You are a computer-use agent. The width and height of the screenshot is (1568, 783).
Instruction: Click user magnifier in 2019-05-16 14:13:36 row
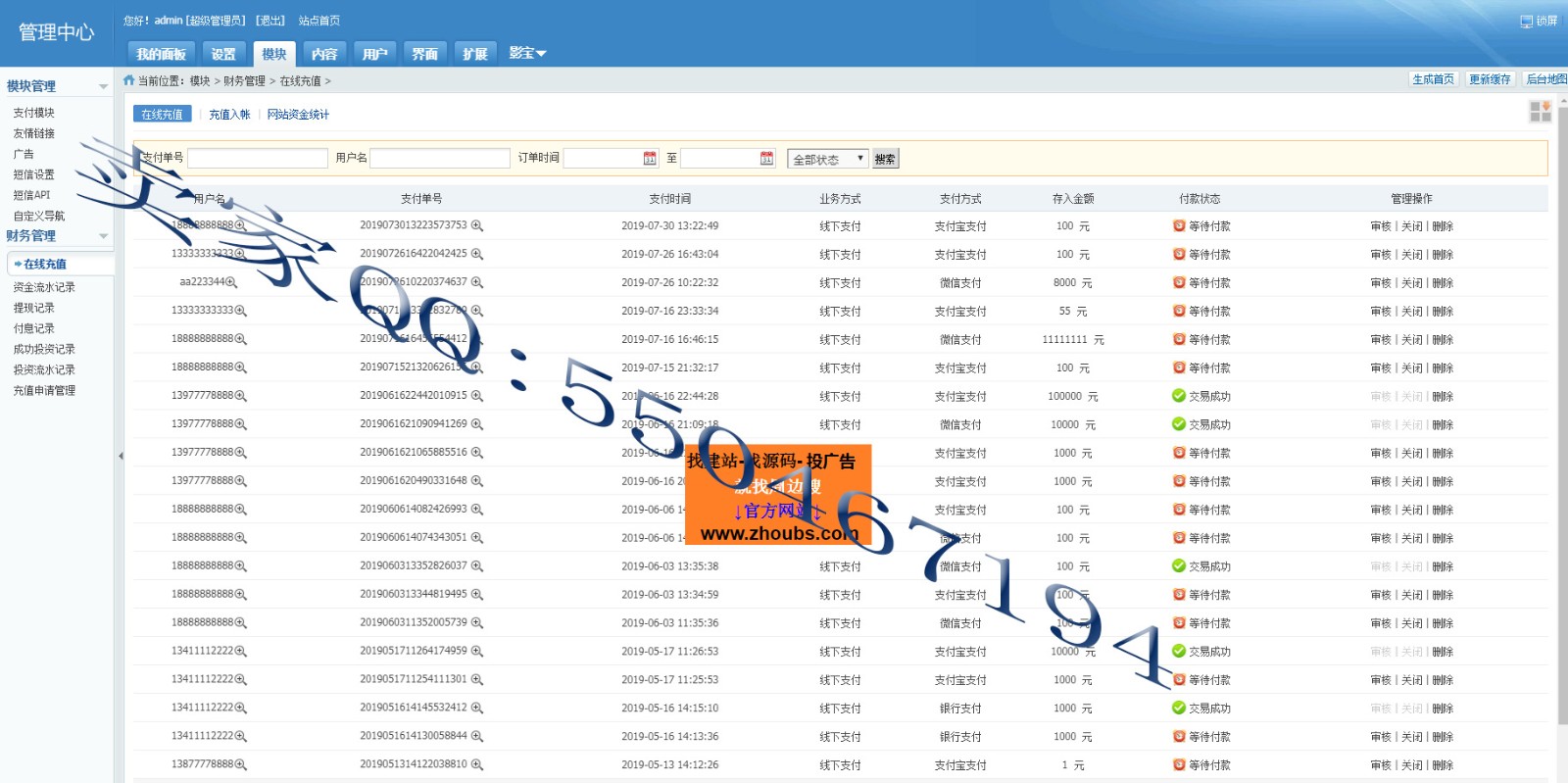click(x=241, y=736)
